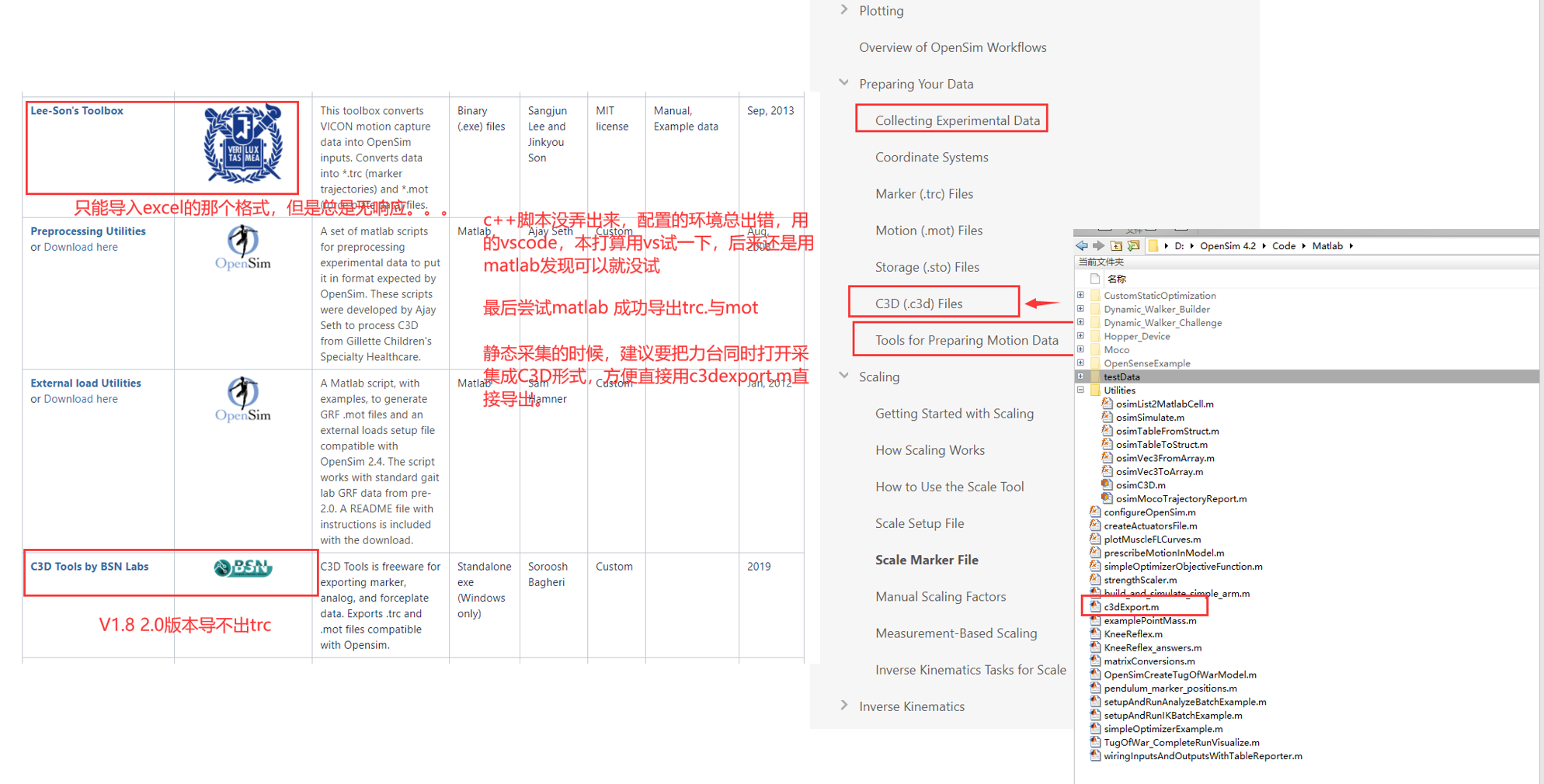This screenshot has height=784, width=1544.
Task: Click the OpenSim logo in Preprocessing Utilities row
Action: (x=243, y=247)
